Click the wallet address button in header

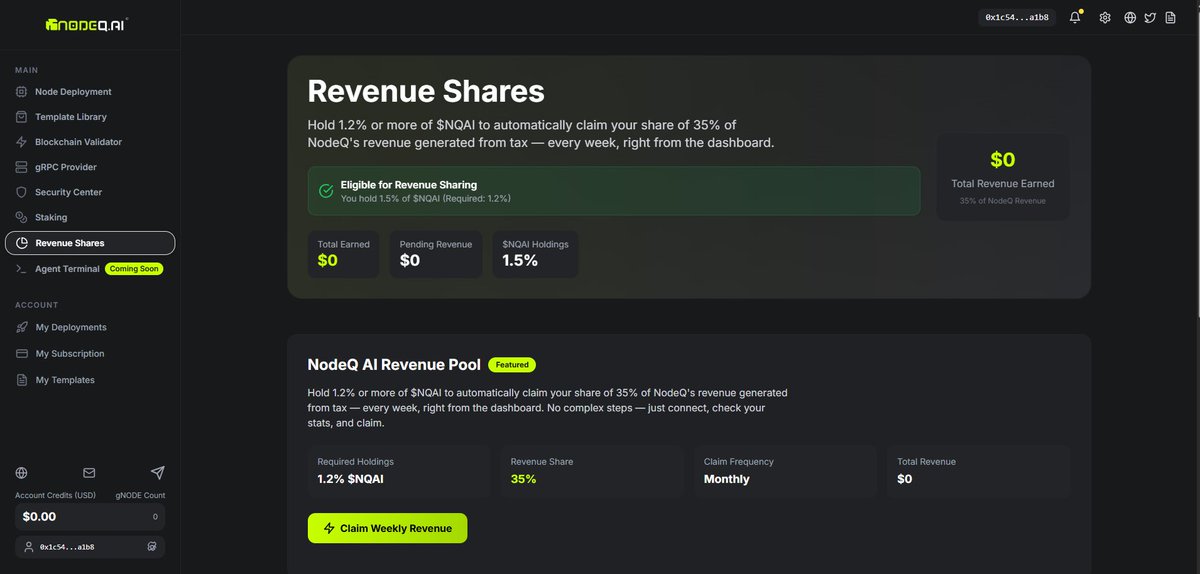click(1016, 17)
